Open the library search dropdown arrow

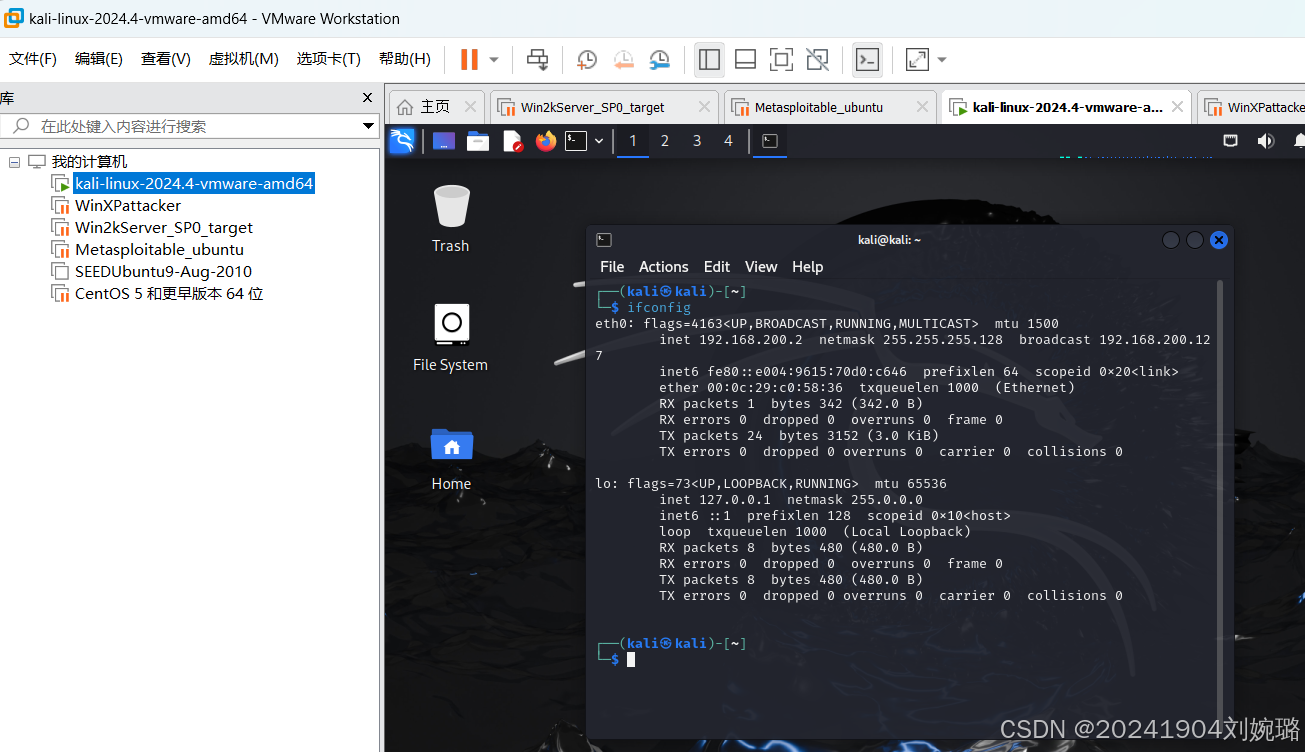point(368,126)
